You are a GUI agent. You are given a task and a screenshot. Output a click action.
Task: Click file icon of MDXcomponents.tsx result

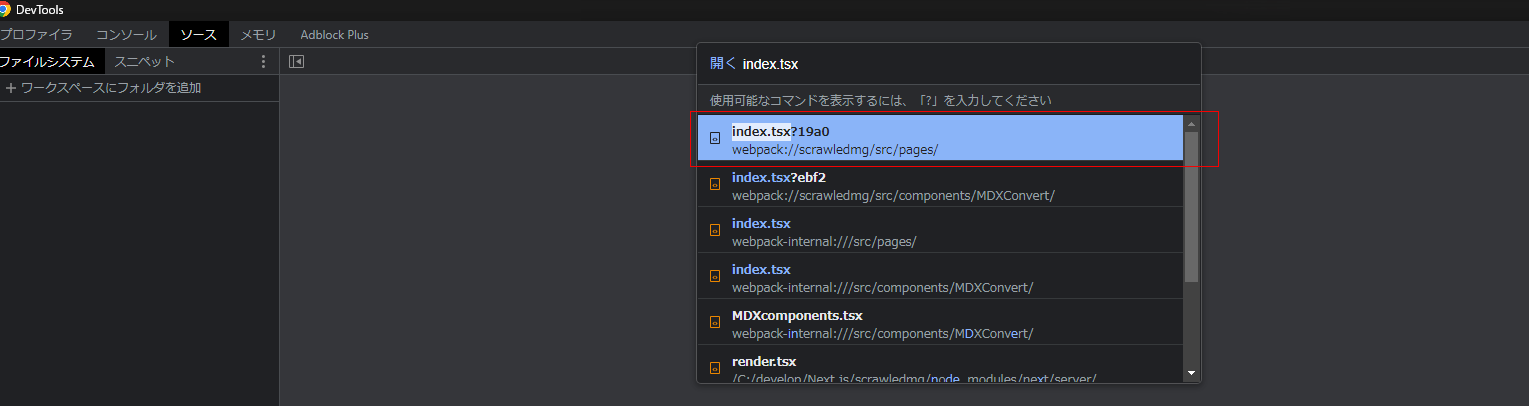pyautogui.click(x=714, y=322)
